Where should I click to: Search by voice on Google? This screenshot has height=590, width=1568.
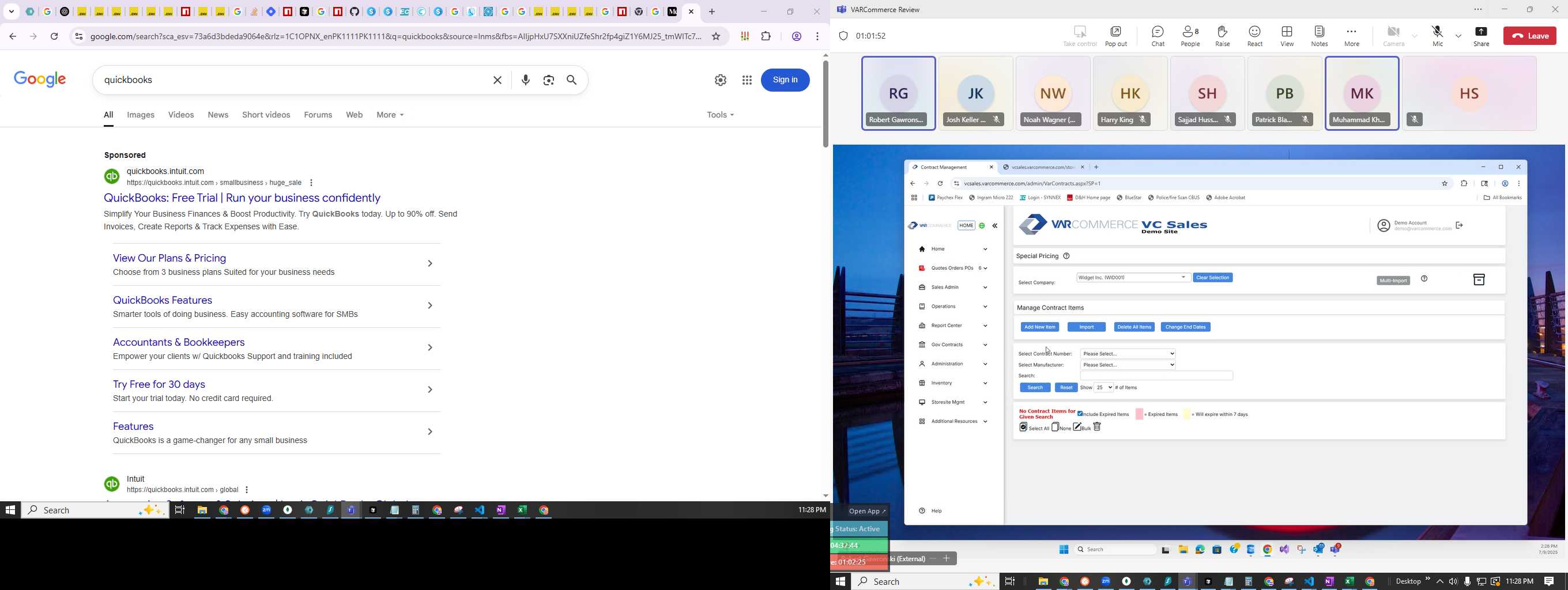point(526,80)
